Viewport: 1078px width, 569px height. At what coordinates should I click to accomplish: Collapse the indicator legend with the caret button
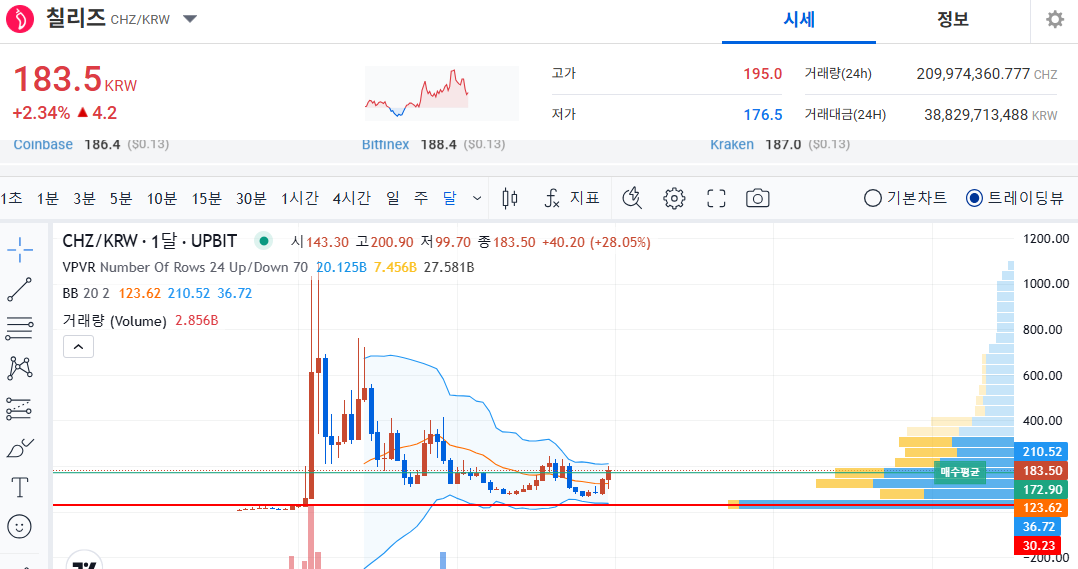pyautogui.click(x=78, y=347)
